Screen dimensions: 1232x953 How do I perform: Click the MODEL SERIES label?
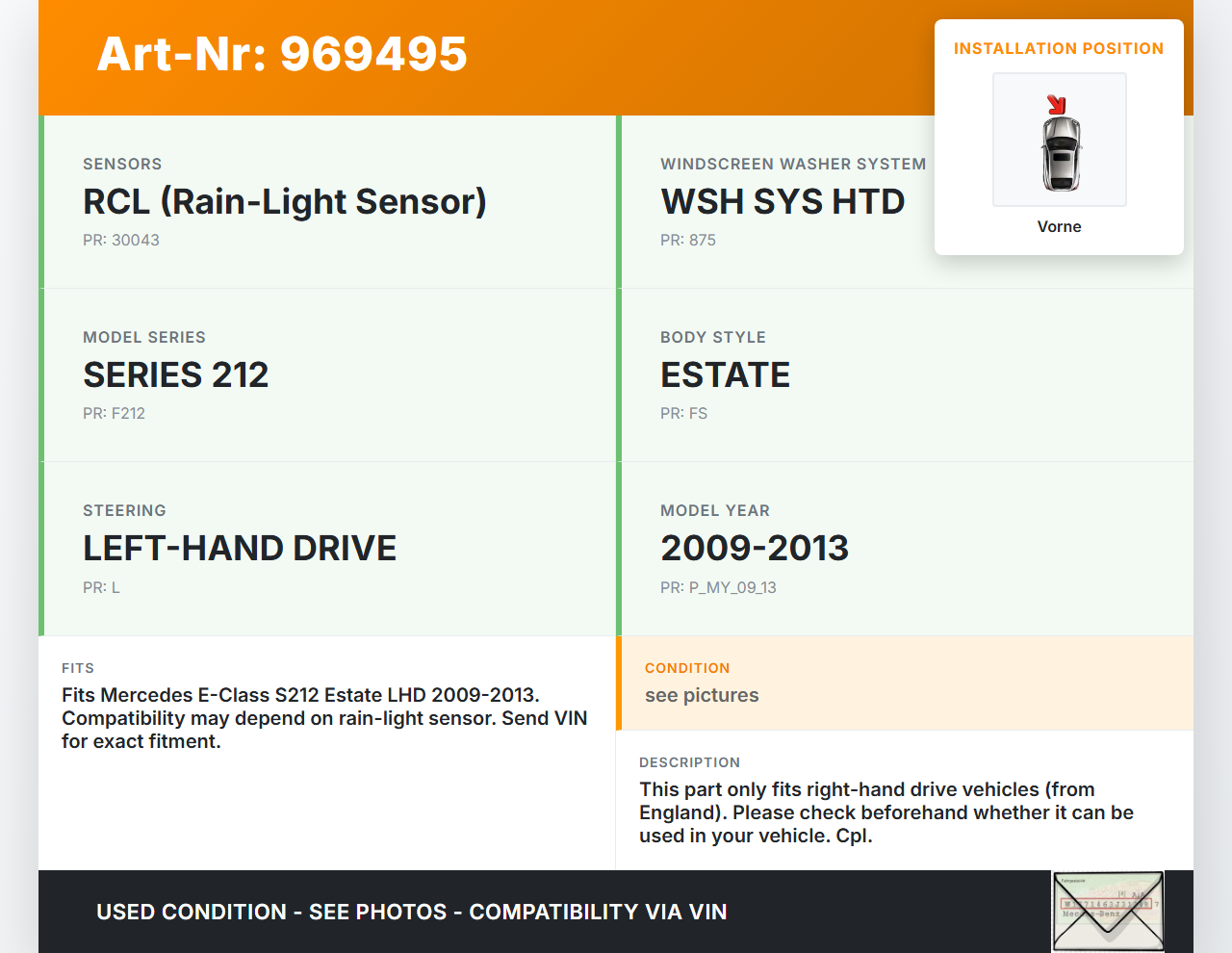[144, 337]
